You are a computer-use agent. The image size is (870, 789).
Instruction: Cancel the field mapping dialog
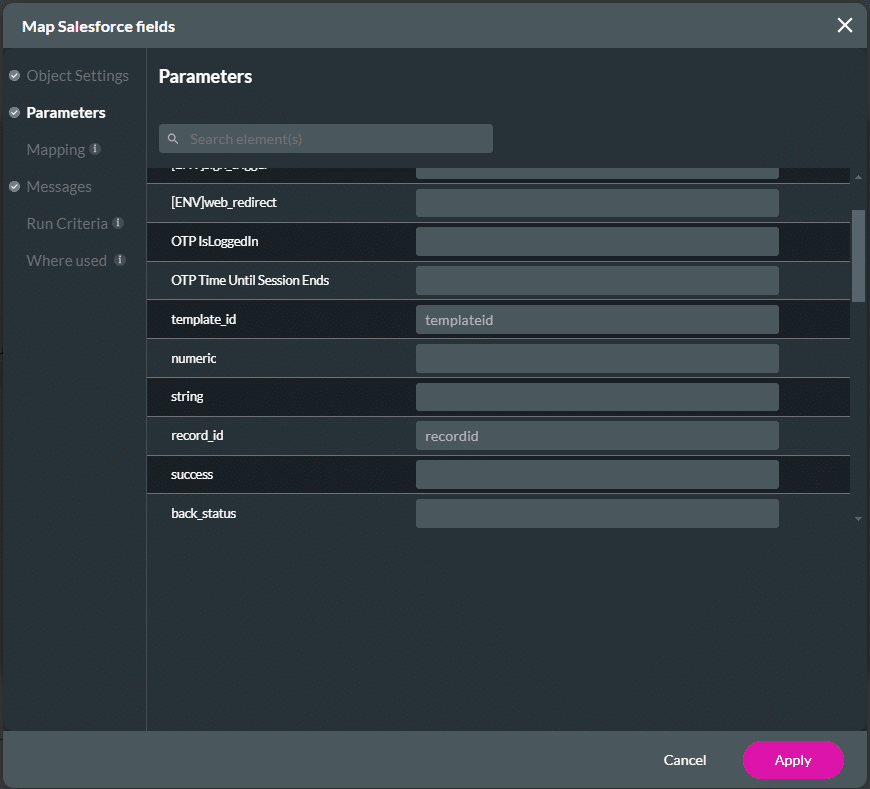[x=685, y=760]
